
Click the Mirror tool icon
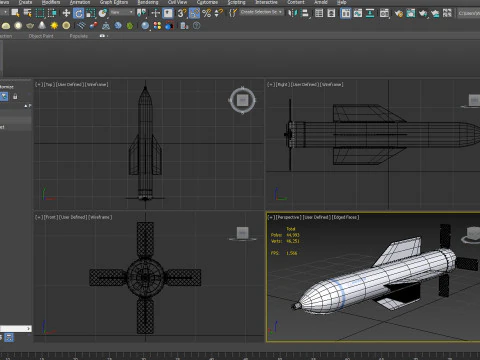click(x=292, y=13)
